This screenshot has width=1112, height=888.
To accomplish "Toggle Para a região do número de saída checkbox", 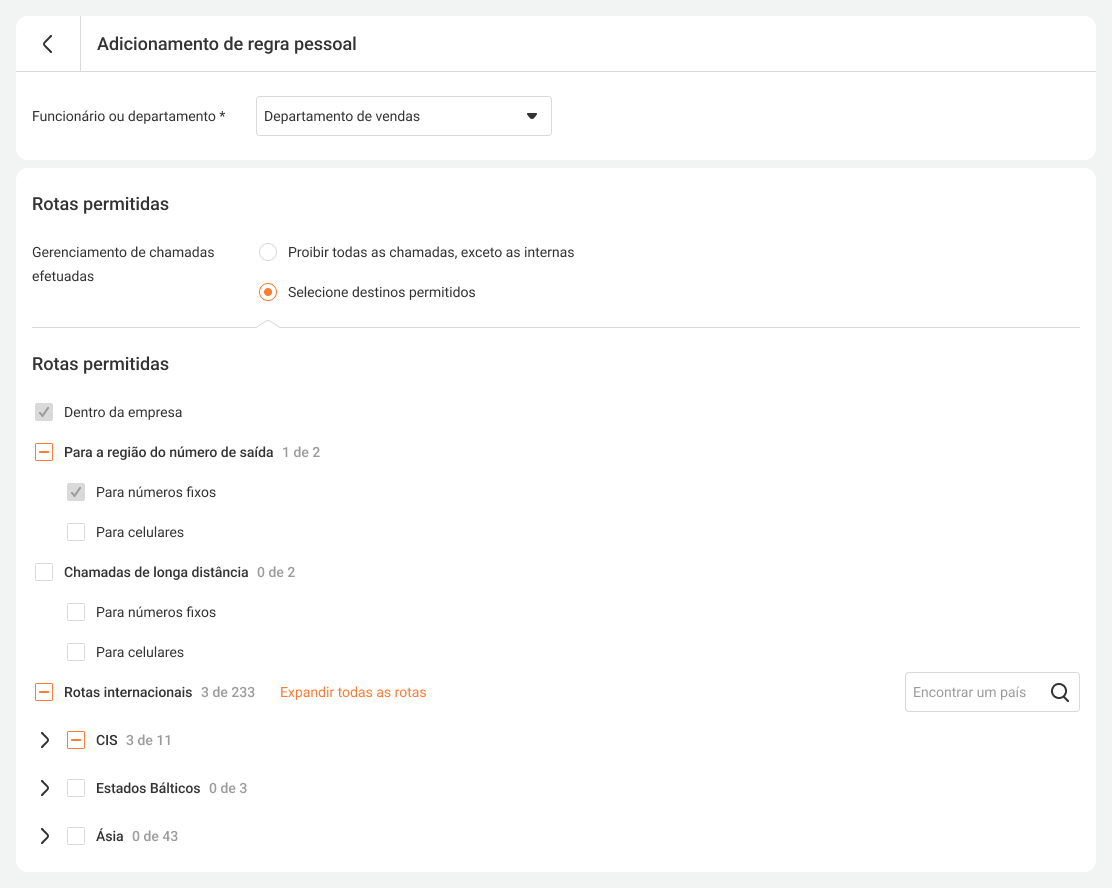I will (x=44, y=452).
